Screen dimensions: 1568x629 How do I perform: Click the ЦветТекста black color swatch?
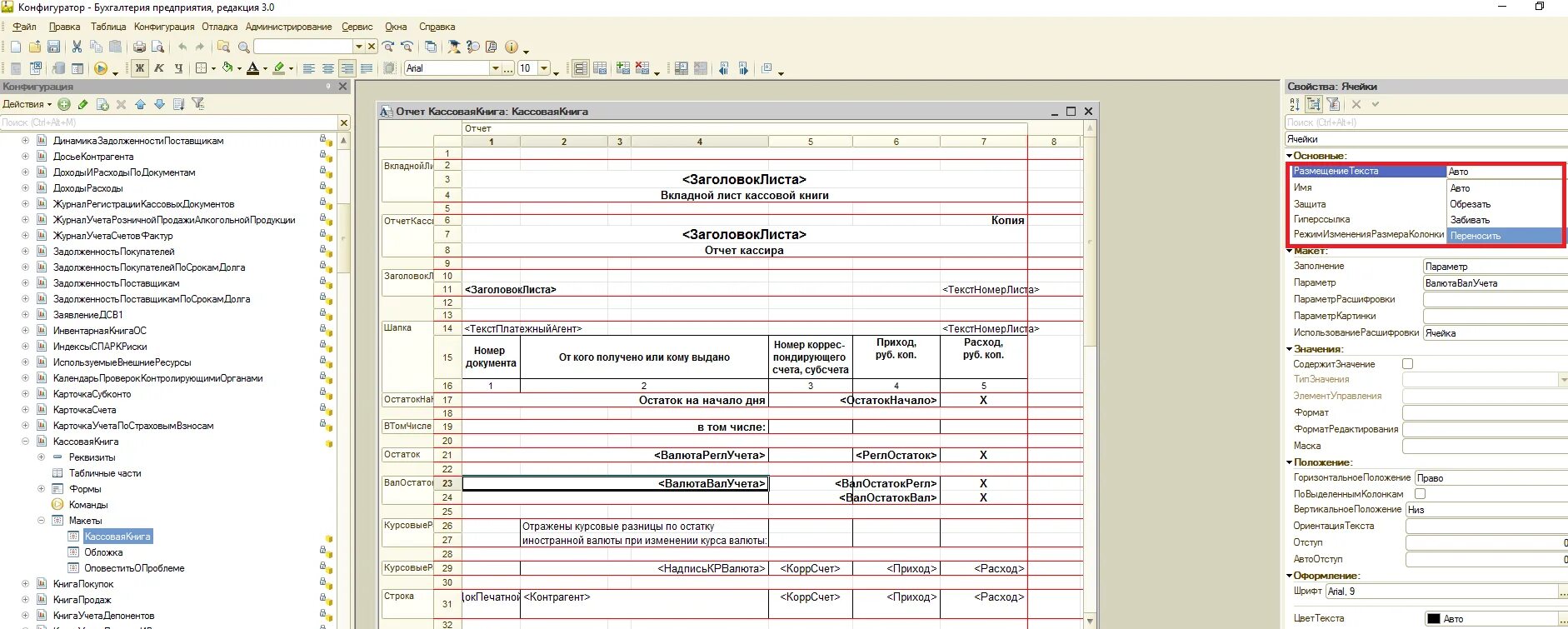pos(1434,619)
